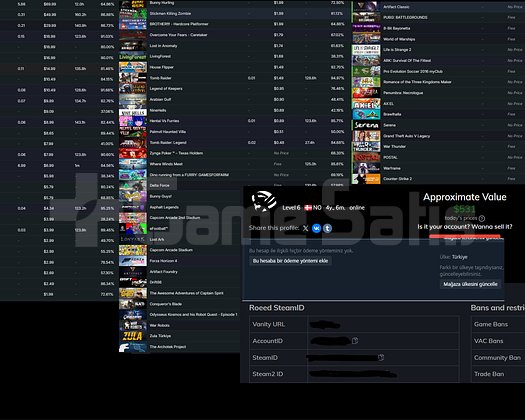
Task: Open the ZULA game thumbnail
Action: [133, 336]
